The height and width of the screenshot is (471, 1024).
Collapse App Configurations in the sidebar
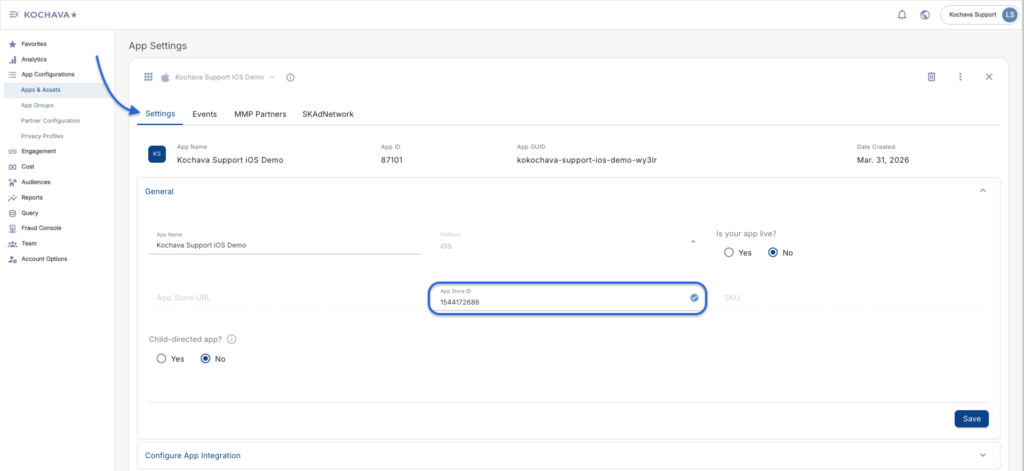(48, 74)
